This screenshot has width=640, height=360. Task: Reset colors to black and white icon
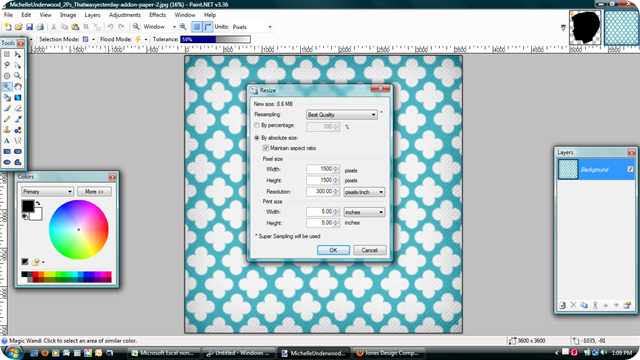(x=25, y=216)
